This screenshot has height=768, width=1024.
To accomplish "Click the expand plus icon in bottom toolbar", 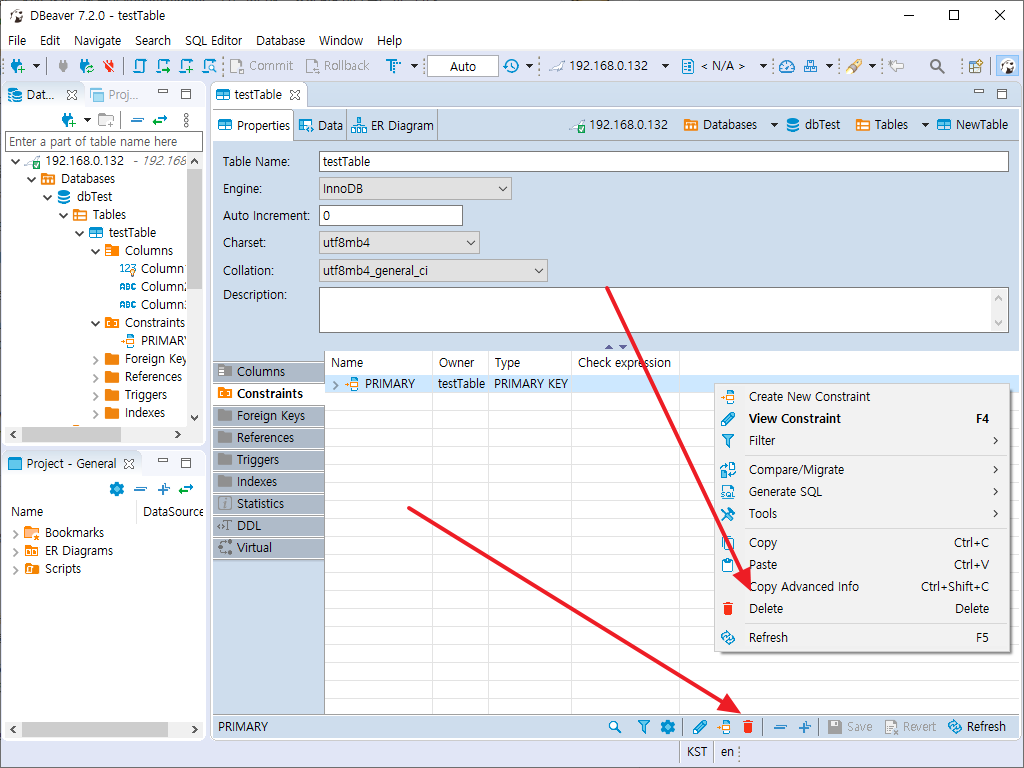I will pyautogui.click(x=805, y=727).
